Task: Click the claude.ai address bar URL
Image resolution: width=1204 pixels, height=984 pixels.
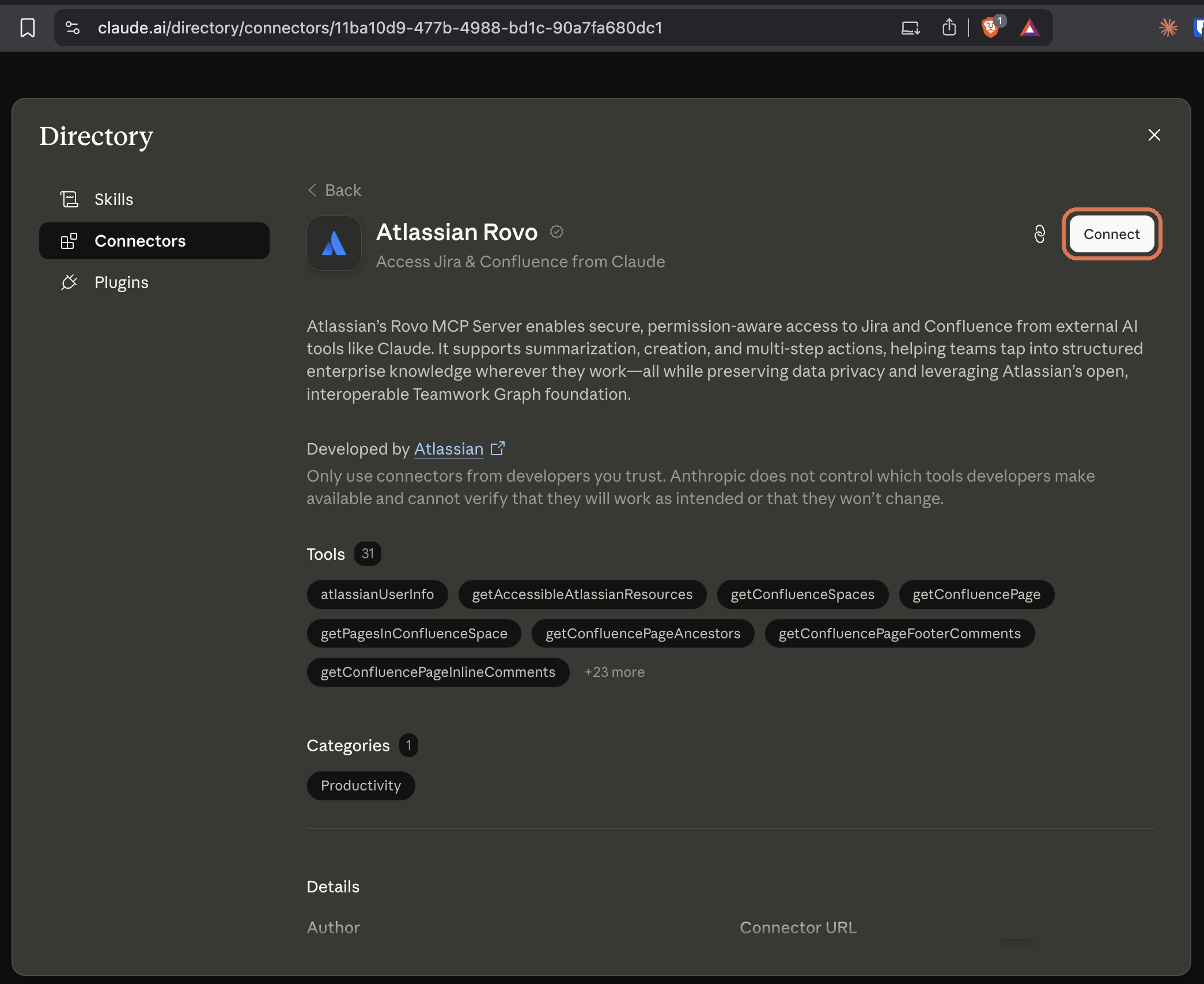Action: (x=380, y=28)
